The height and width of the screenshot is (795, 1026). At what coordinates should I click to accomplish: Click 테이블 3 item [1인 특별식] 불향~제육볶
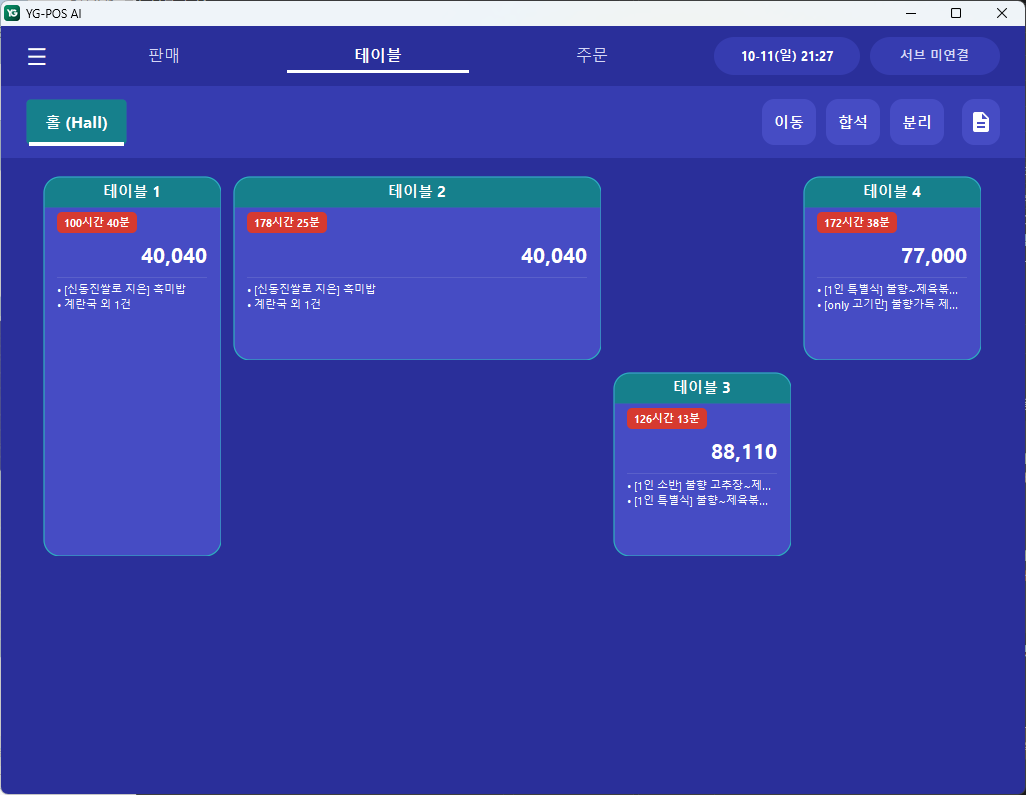point(698,501)
